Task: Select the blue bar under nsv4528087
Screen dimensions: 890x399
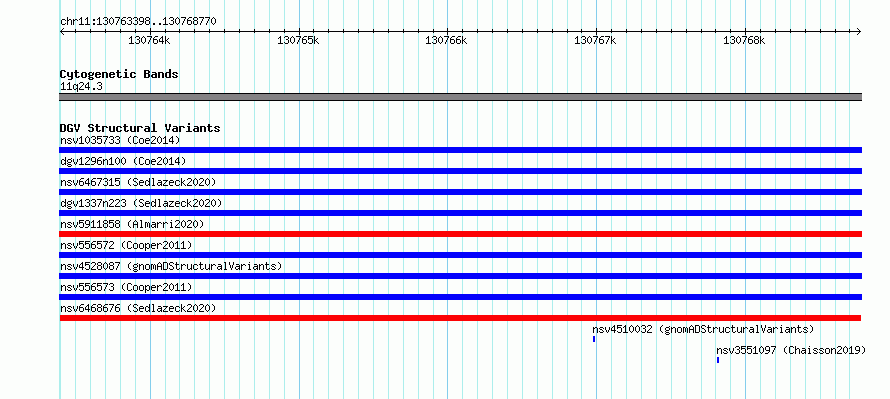Action: pos(461,276)
